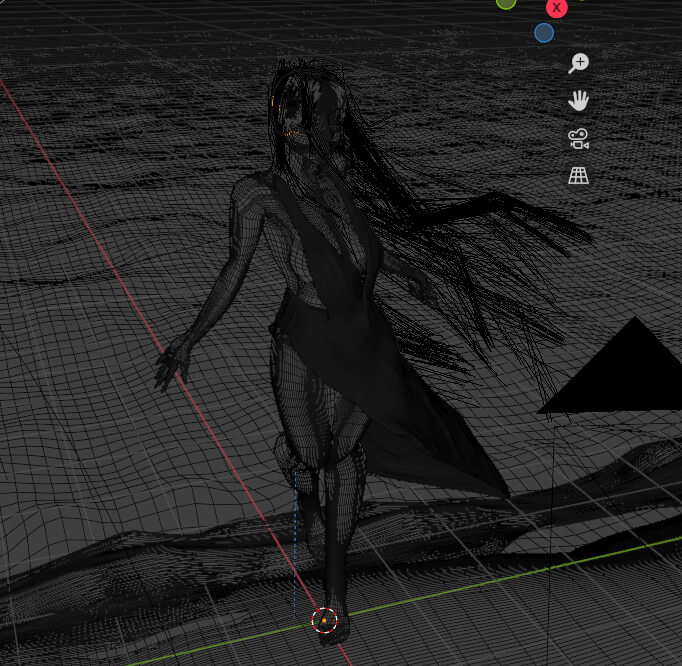This screenshot has width=682, height=666.
Task: Click the green Y axis gizmo ball
Action: tap(506, 3)
